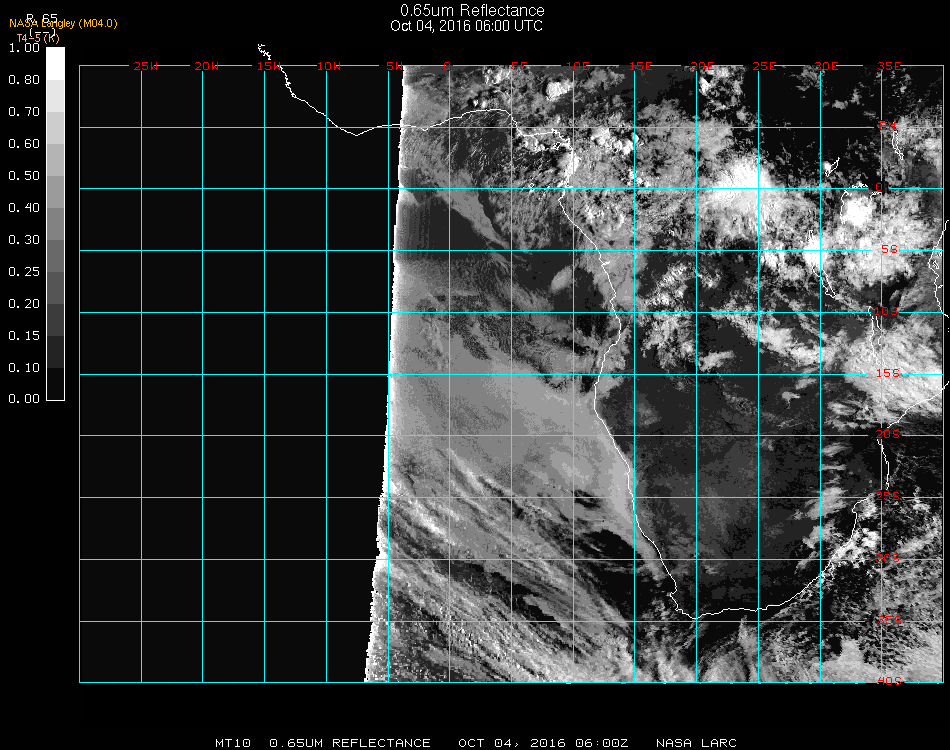950x750 pixels.
Task: Select the 0.50 color bar value
Action: coord(24,176)
